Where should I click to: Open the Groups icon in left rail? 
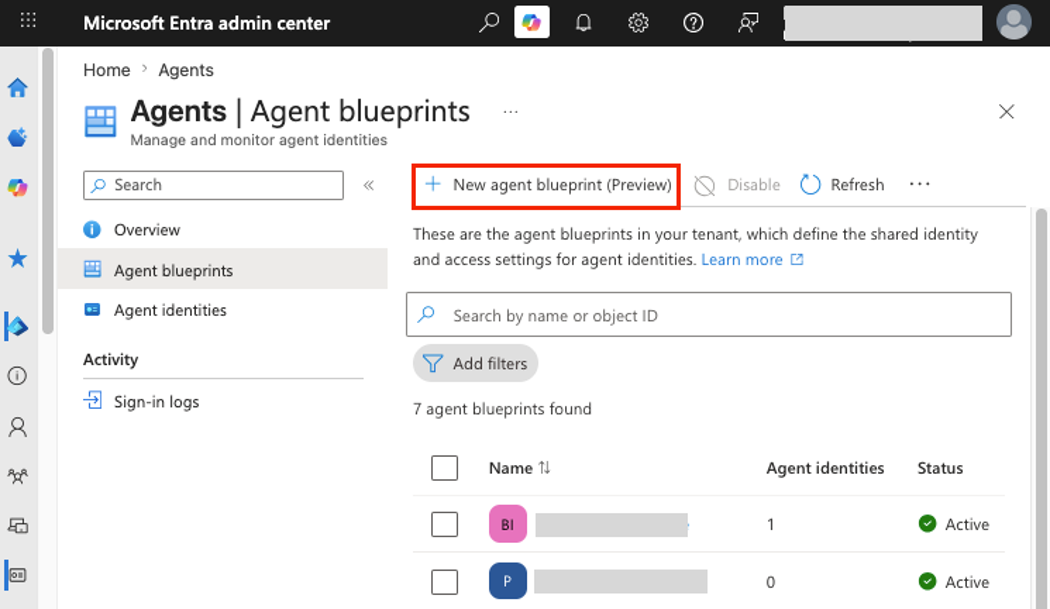(18, 476)
